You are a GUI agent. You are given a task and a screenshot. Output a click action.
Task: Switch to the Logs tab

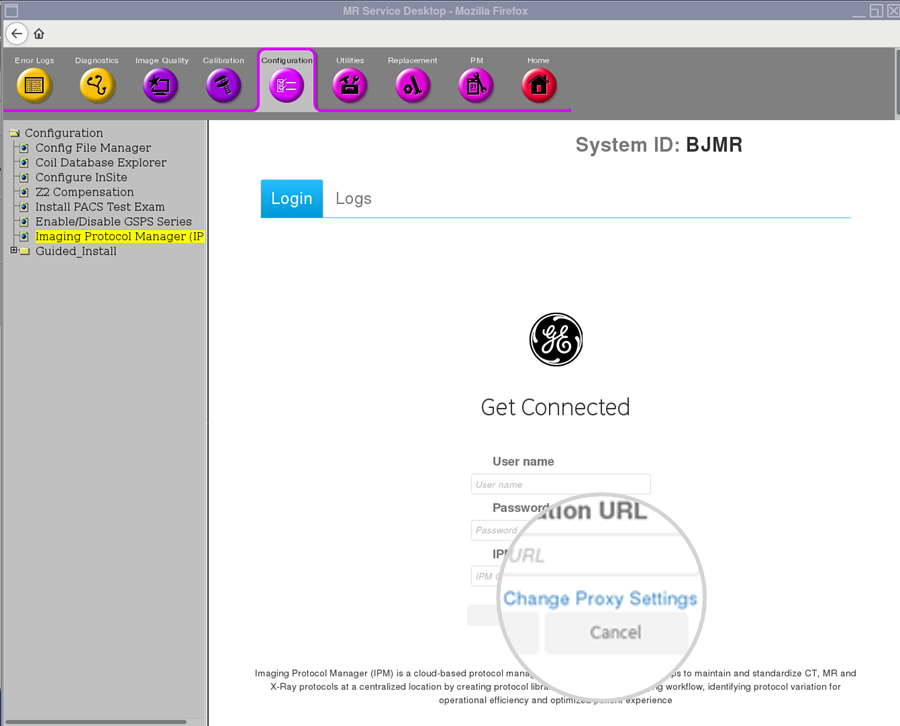[353, 198]
